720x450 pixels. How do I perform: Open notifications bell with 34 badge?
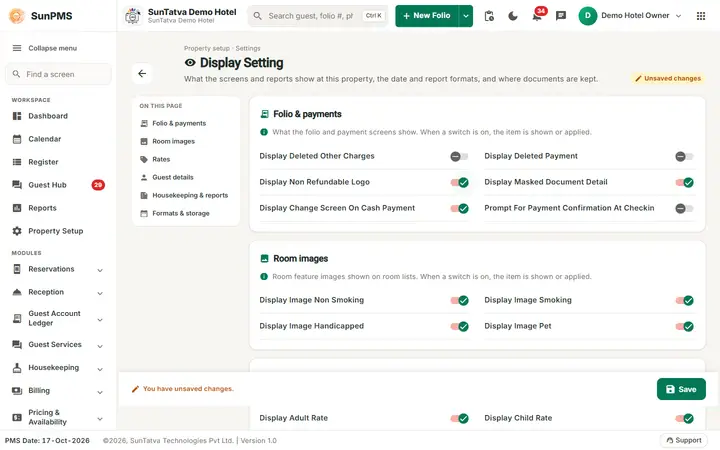pyautogui.click(x=537, y=16)
